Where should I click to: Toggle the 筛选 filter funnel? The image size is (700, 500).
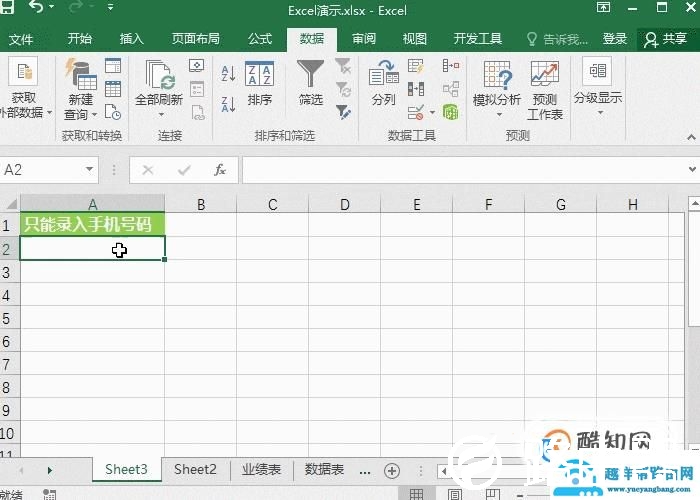[x=310, y=83]
